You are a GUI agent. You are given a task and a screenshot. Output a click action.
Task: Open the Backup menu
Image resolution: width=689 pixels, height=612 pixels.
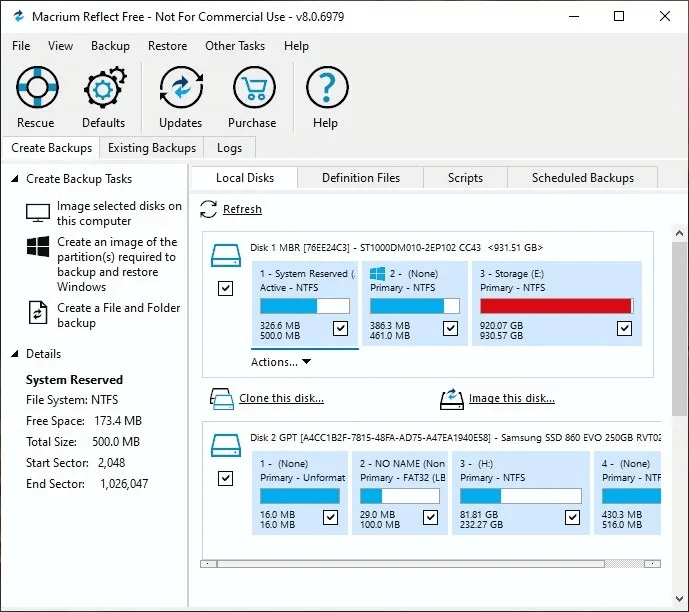(x=110, y=46)
